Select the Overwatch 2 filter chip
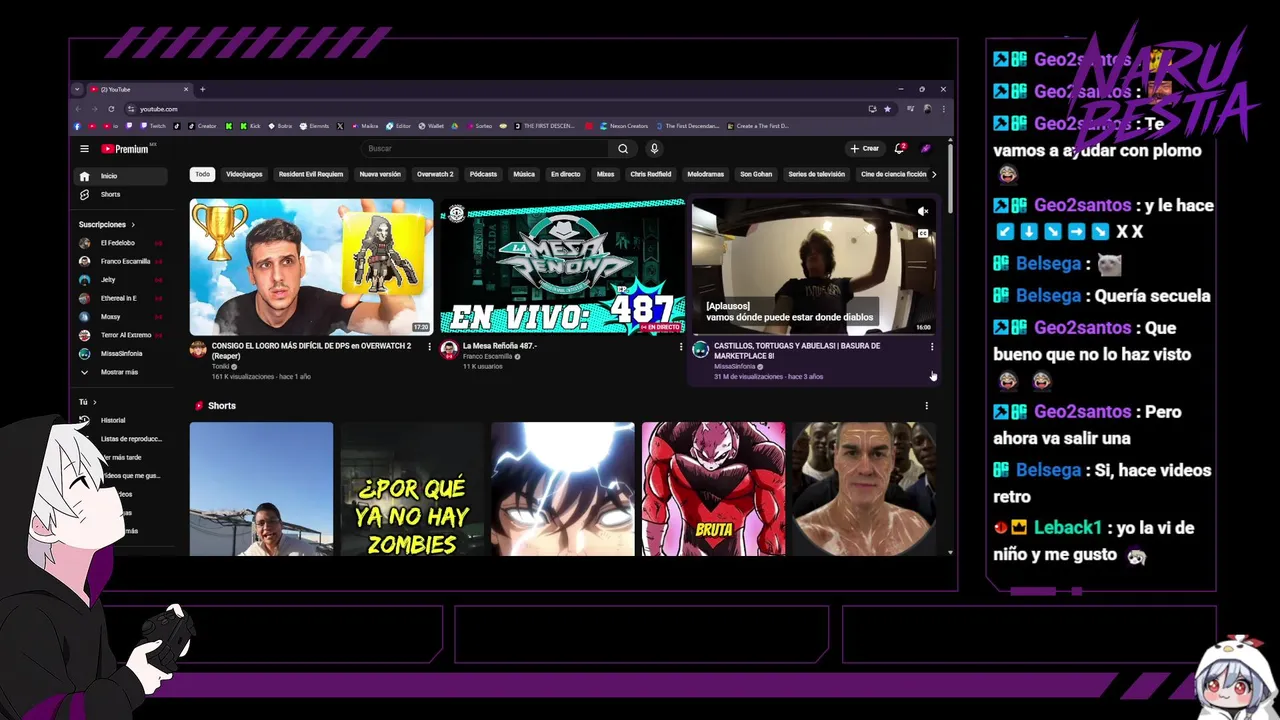The height and width of the screenshot is (720, 1280). (x=435, y=174)
